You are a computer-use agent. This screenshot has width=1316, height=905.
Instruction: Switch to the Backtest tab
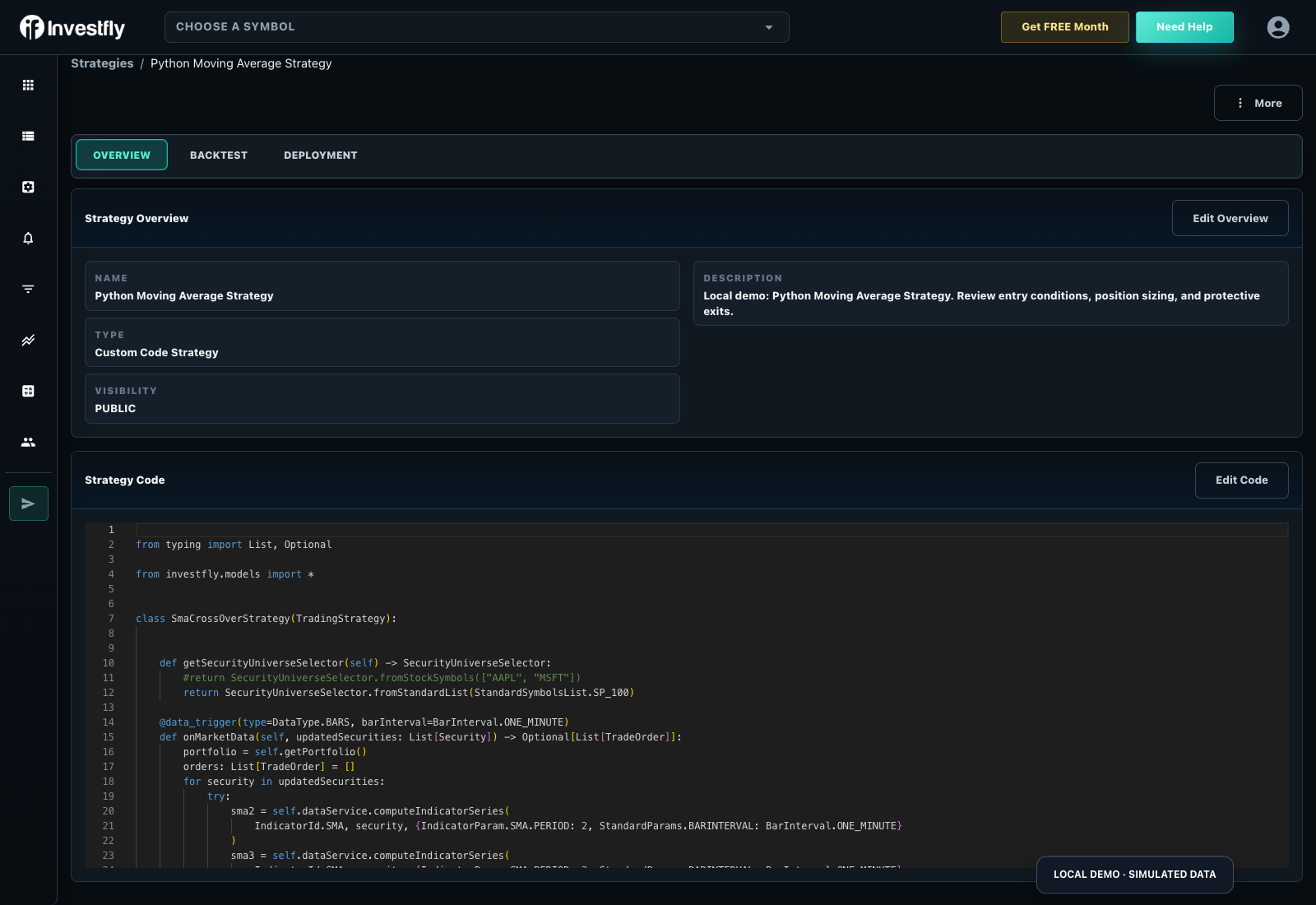coord(219,155)
